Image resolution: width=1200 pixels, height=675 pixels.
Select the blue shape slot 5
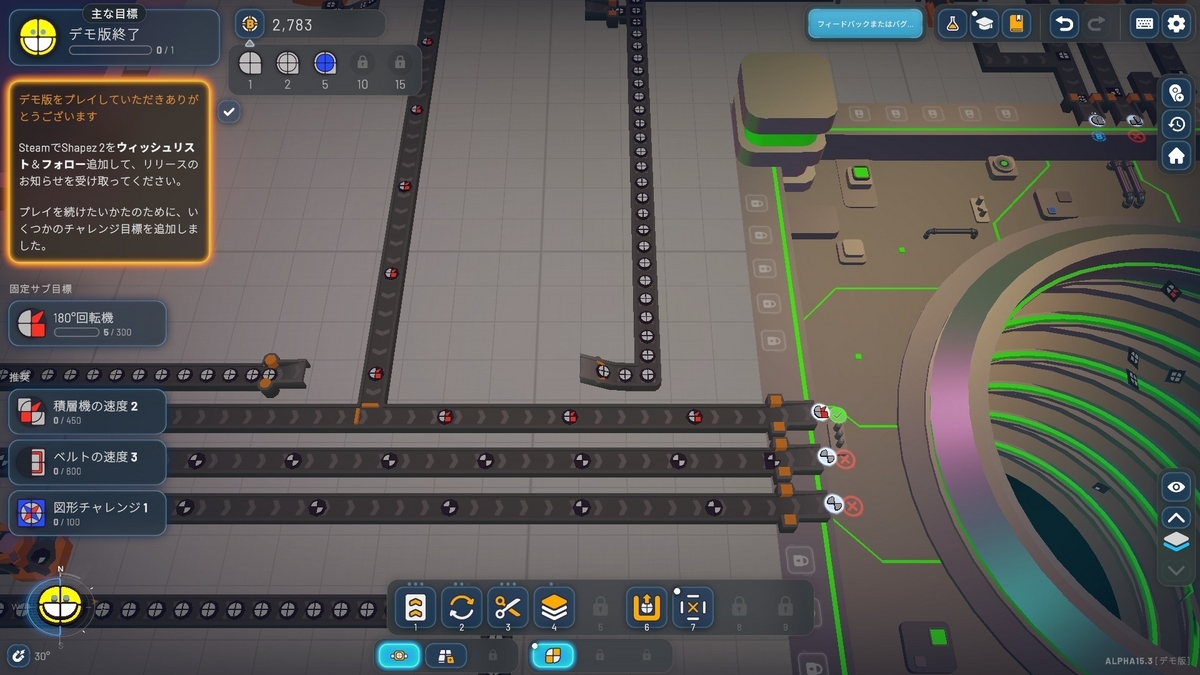point(325,63)
